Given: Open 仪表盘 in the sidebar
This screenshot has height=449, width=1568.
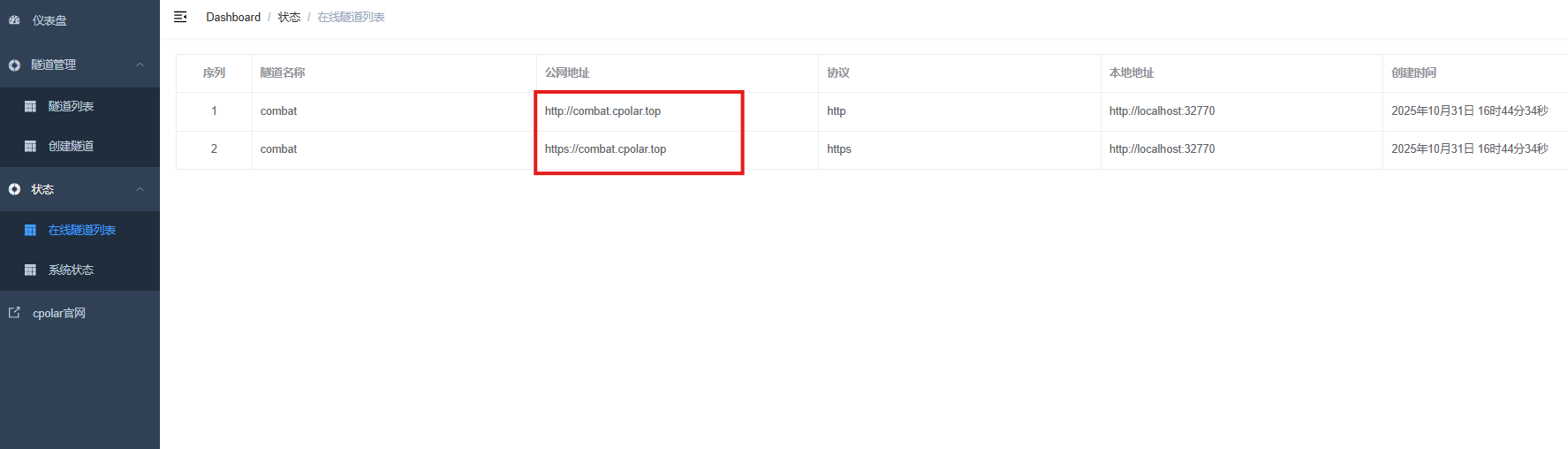Looking at the screenshot, I should [x=49, y=20].
